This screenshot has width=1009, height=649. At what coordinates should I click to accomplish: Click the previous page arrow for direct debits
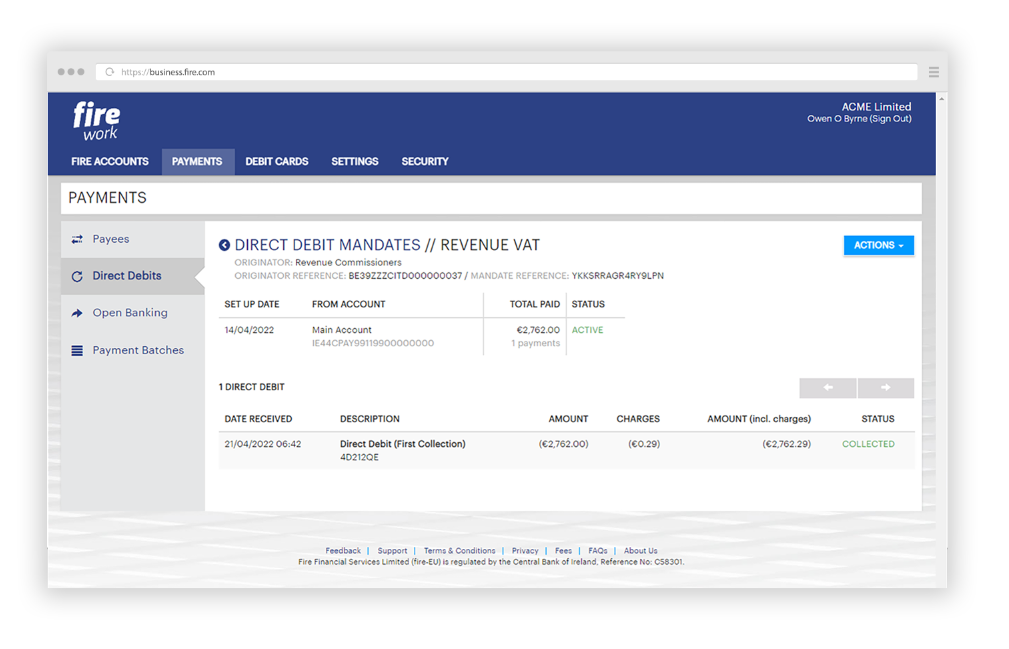[x=827, y=388]
